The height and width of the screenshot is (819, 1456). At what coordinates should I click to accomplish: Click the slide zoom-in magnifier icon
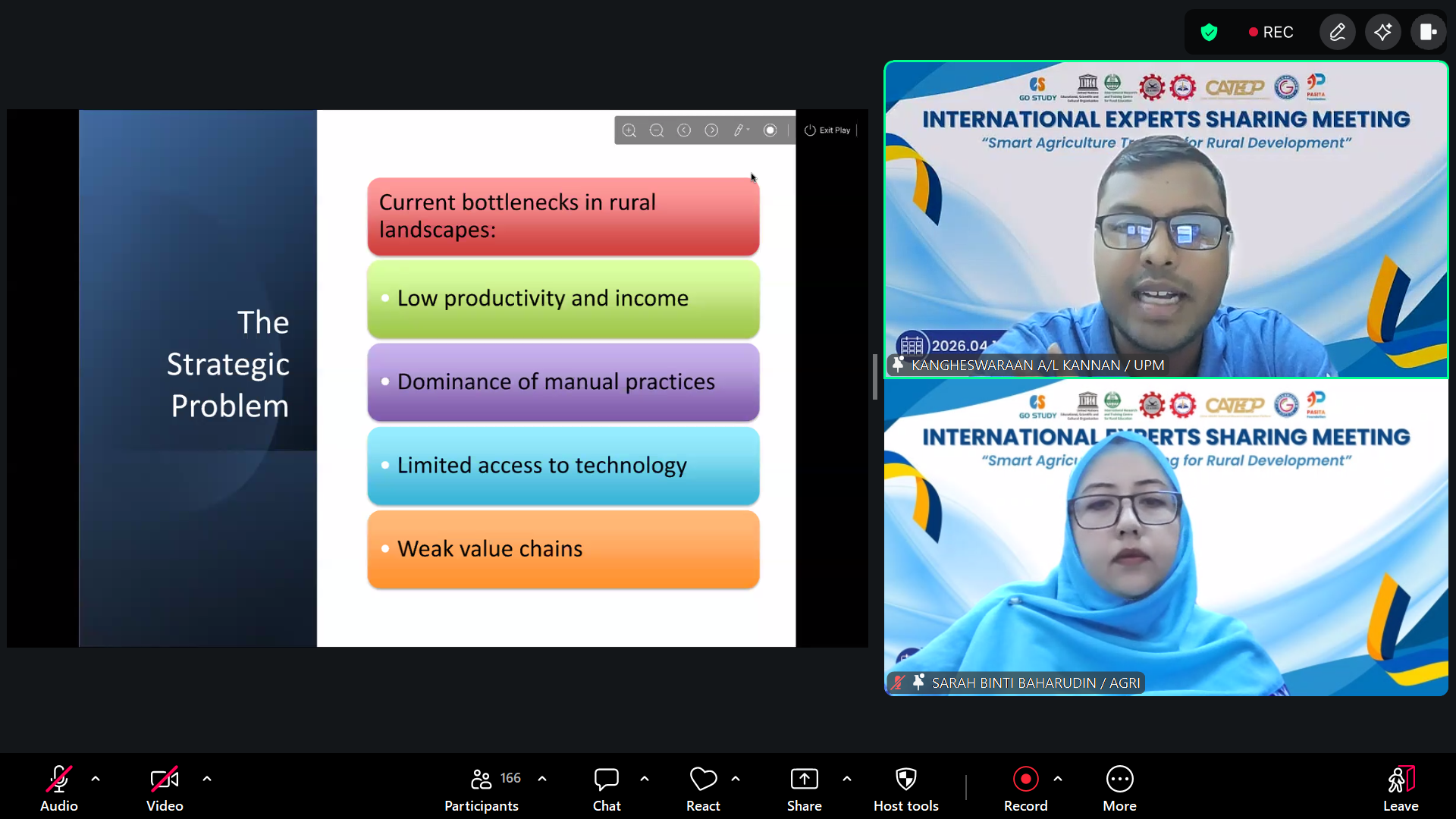629,130
